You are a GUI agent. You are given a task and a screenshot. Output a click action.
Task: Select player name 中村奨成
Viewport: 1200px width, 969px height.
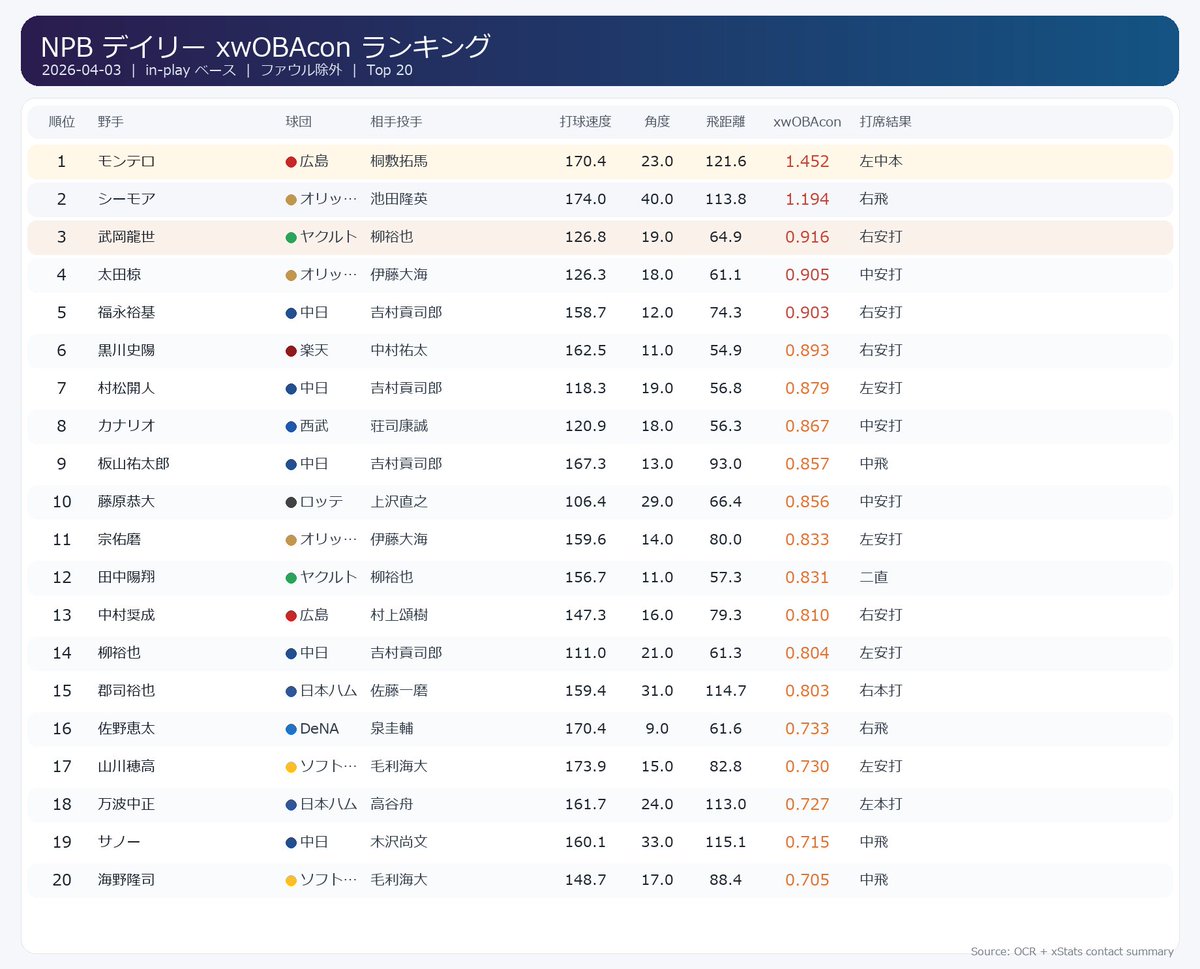click(x=126, y=615)
